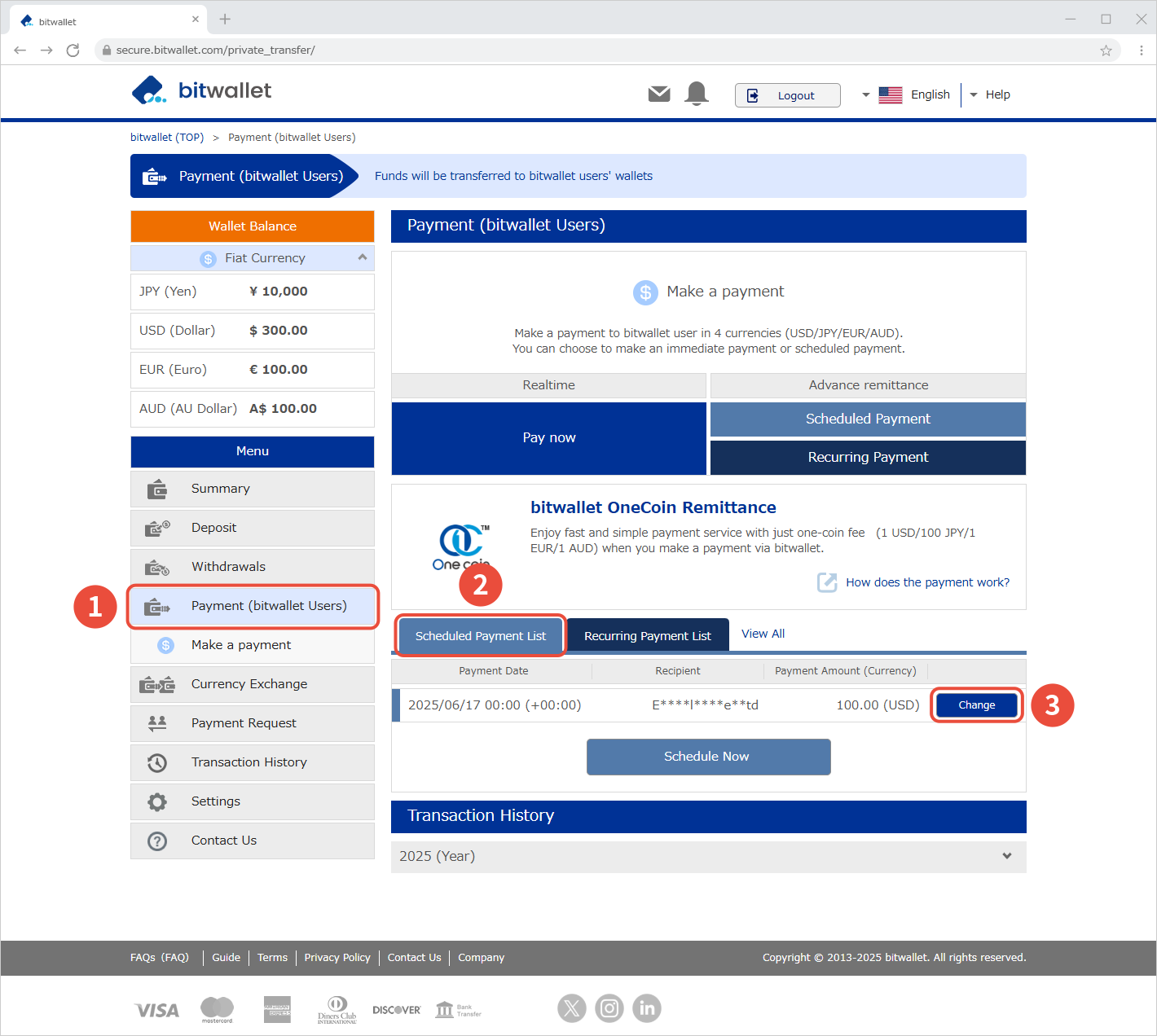Open the Withdrawals menu item
1157x1036 pixels.
pos(253,568)
